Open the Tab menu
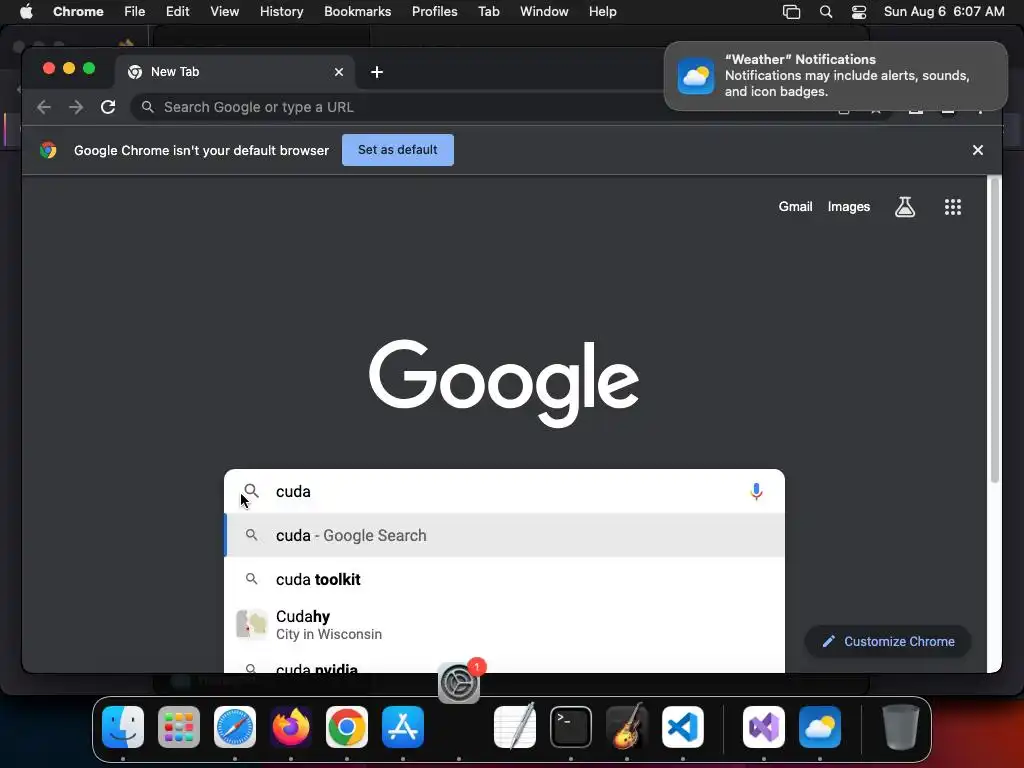This screenshot has width=1024, height=768. pyautogui.click(x=488, y=12)
